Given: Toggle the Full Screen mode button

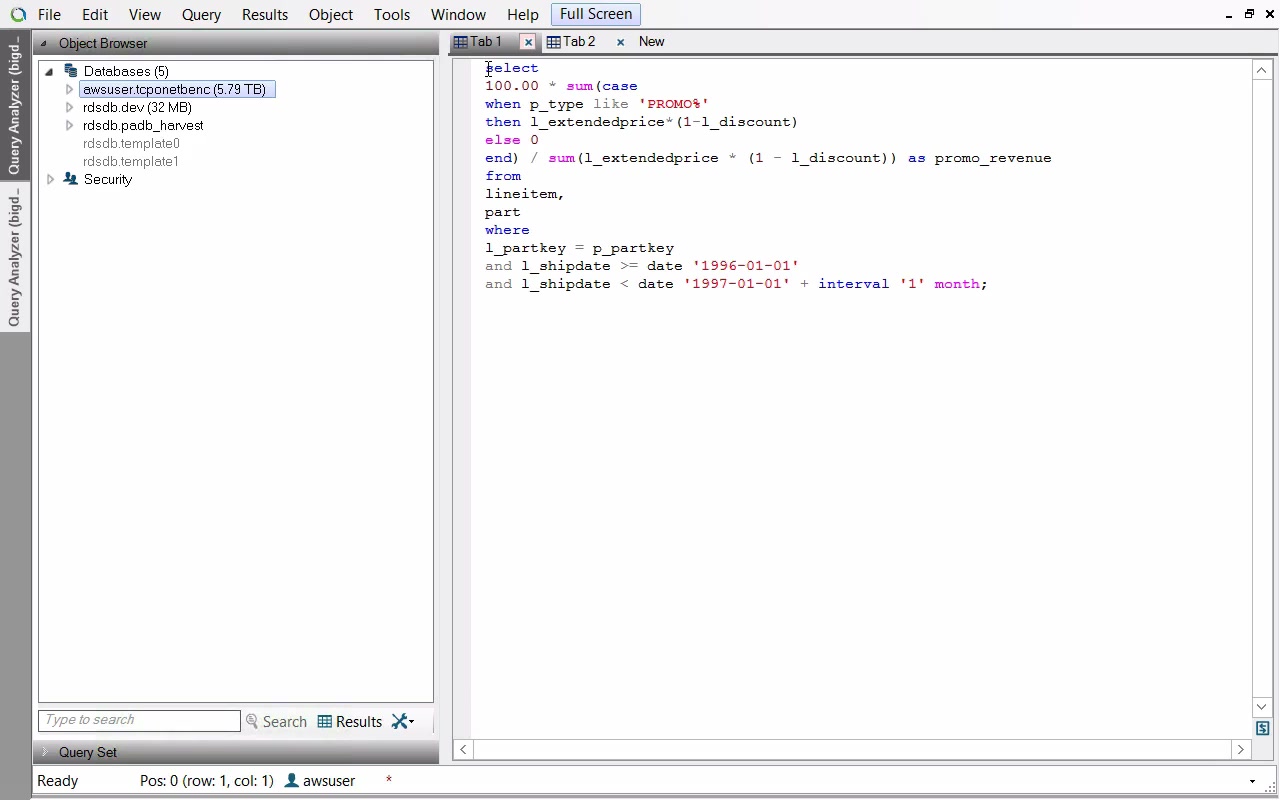Looking at the screenshot, I should coord(595,14).
